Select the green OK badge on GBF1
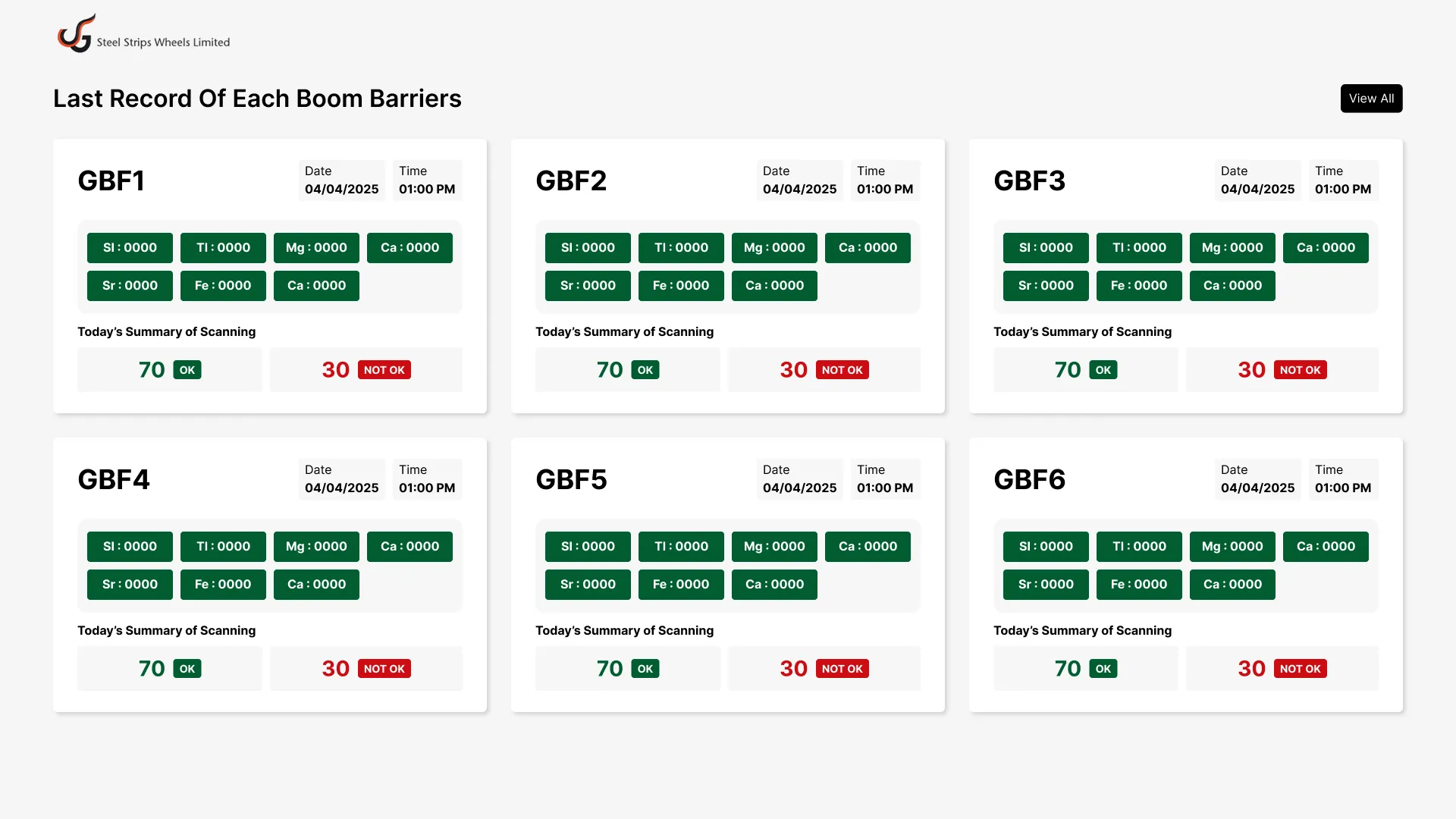The width and height of the screenshot is (1456, 819). coord(187,369)
